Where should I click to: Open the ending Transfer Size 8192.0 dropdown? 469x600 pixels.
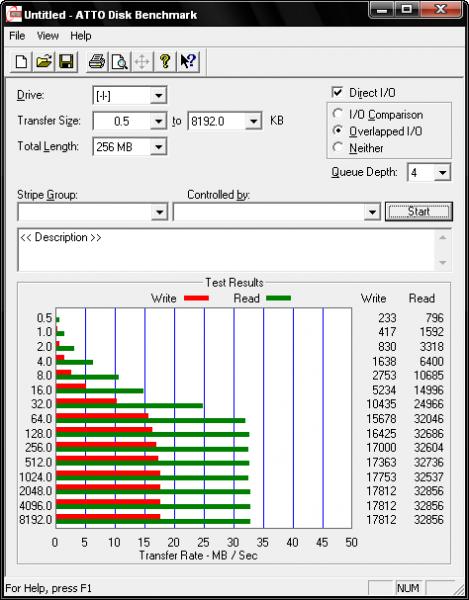(253, 121)
